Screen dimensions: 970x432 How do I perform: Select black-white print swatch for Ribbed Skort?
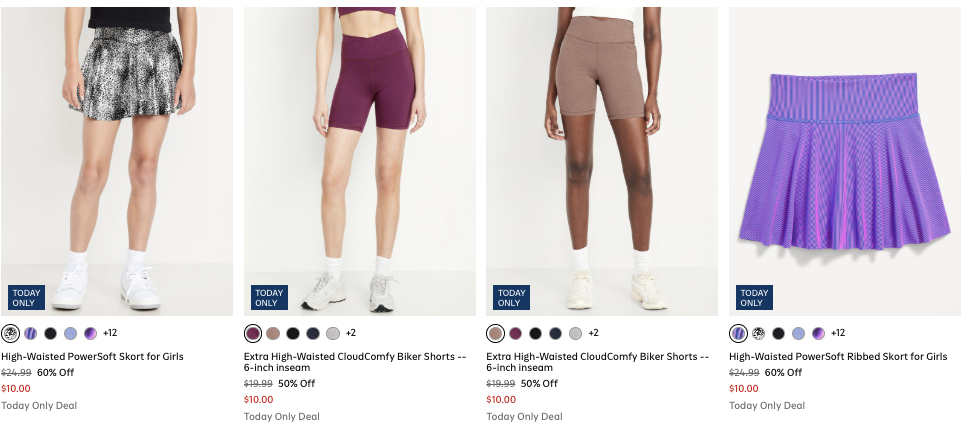pyautogui.click(x=759, y=333)
